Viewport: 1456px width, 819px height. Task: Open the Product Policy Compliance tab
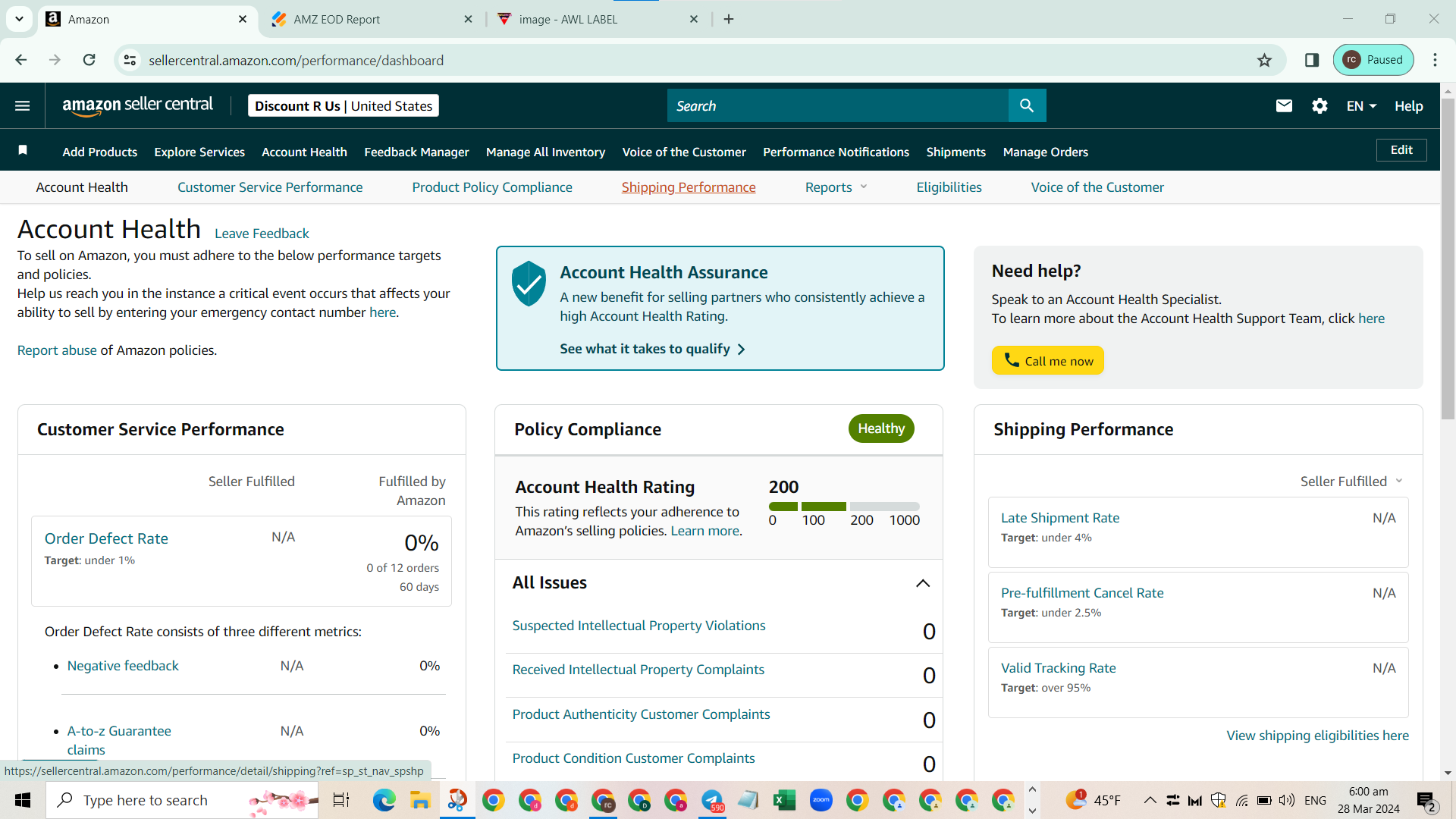[x=492, y=187]
